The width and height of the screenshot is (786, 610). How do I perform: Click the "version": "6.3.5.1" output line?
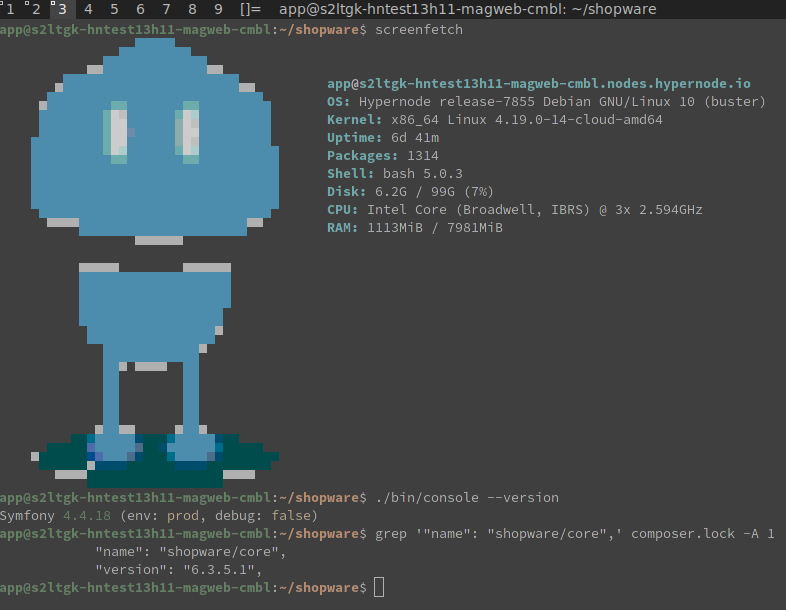pos(179,570)
